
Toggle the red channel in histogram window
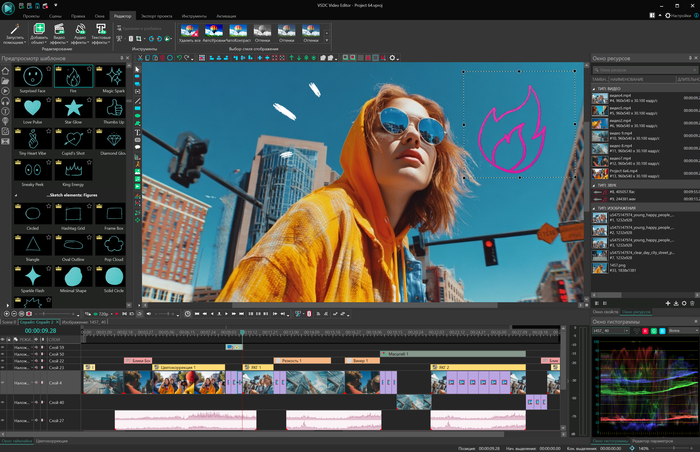pos(645,331)
